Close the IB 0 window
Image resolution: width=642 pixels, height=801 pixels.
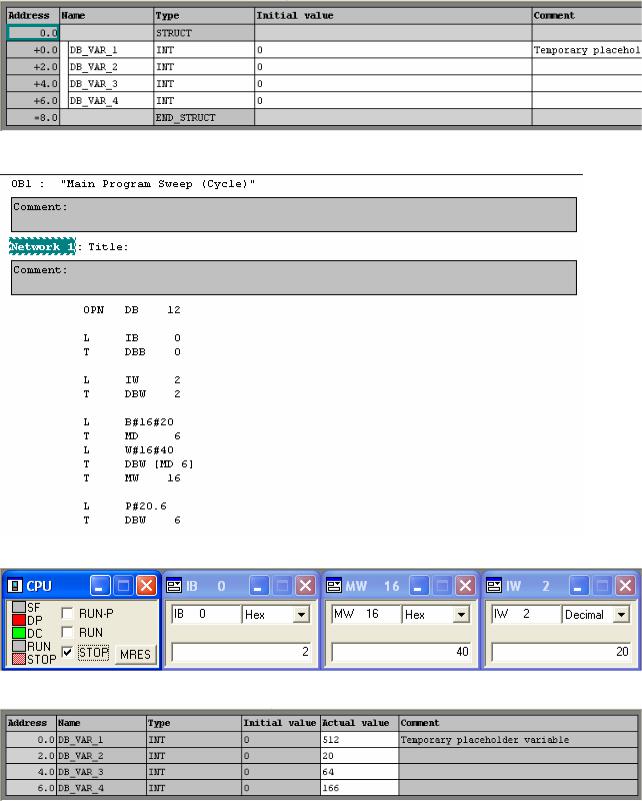(x=305, y=586)
